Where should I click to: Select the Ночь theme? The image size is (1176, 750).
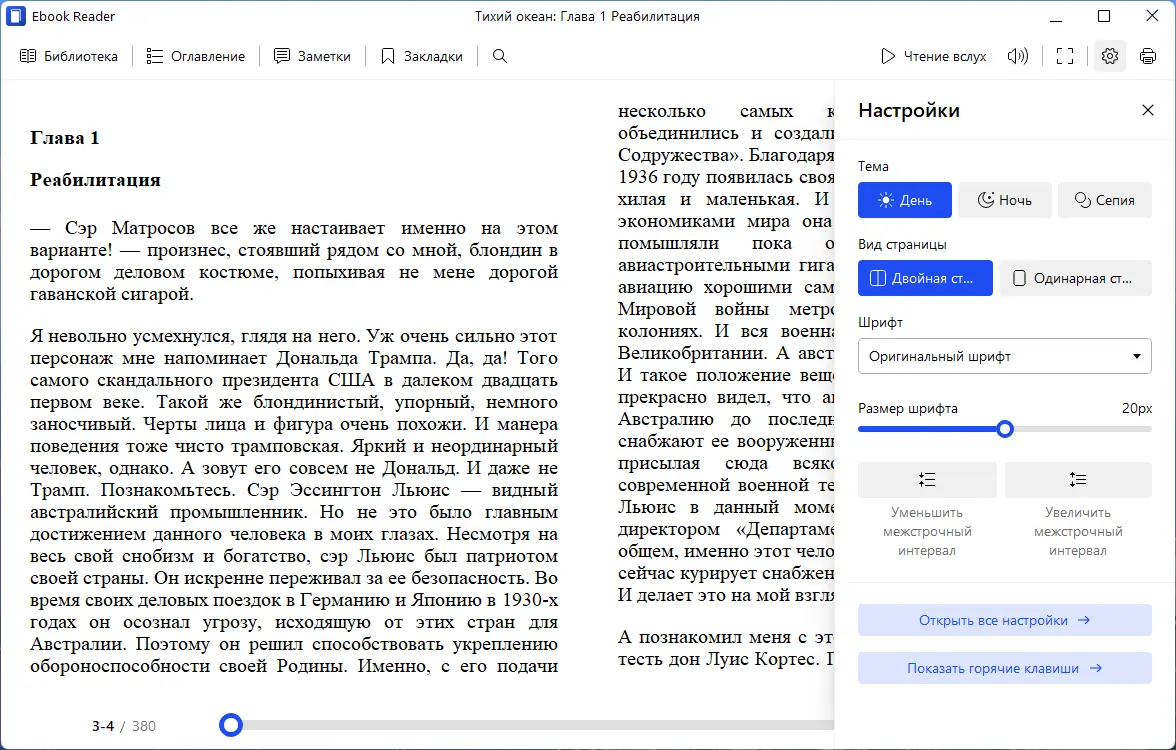click(x=1004, y=200)
